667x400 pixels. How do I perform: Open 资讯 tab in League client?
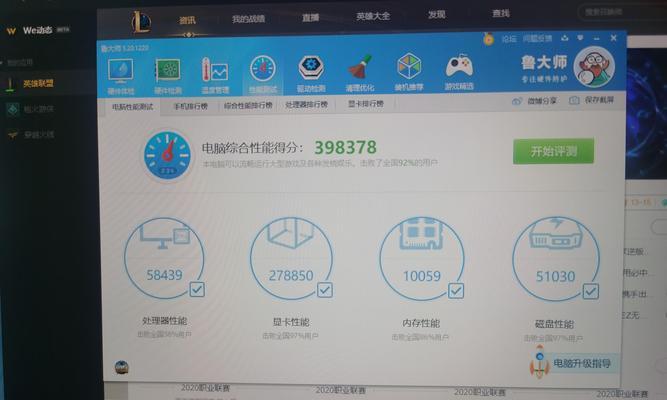pos(187,20)
